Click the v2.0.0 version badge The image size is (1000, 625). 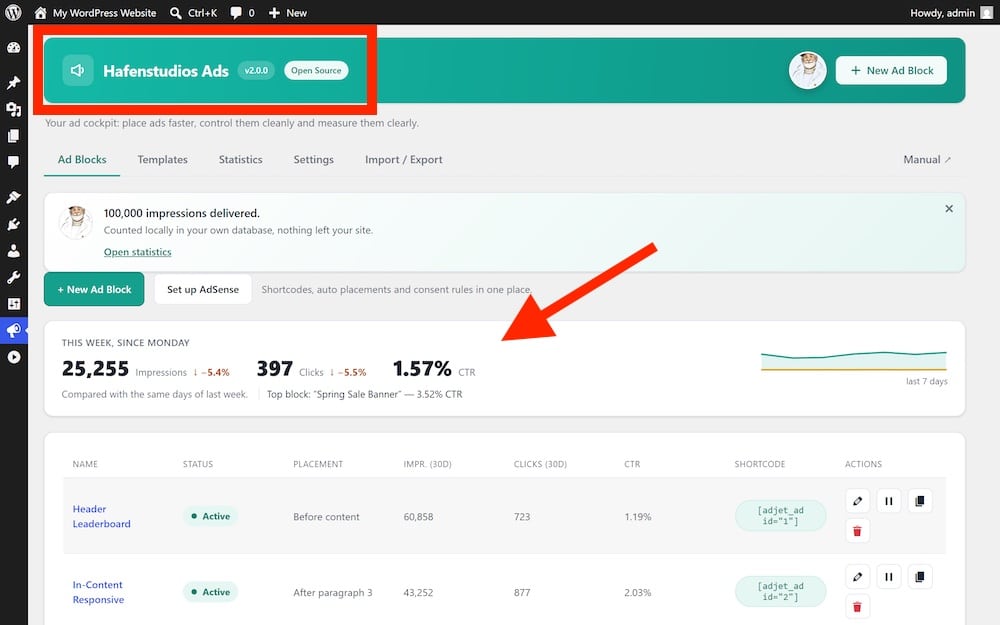point(256,70)
